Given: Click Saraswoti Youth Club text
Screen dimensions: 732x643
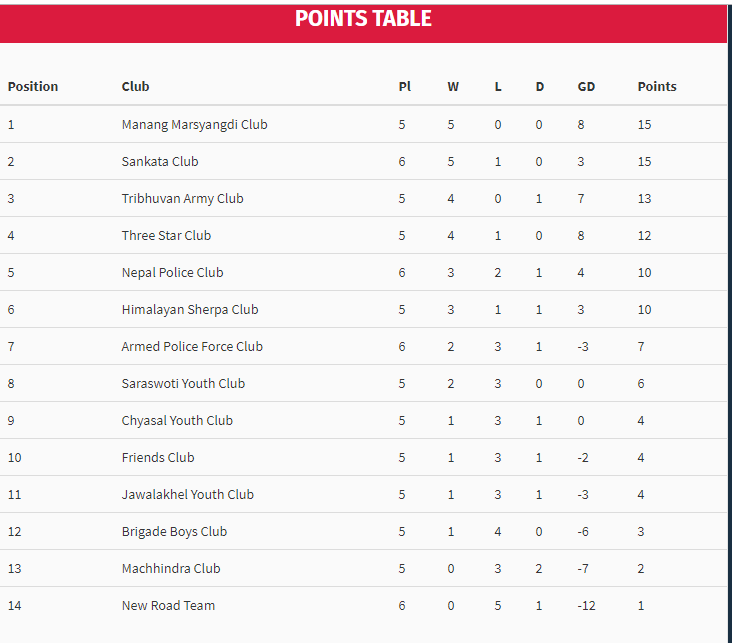Looking at the screenshot, I should coord(183,384).
